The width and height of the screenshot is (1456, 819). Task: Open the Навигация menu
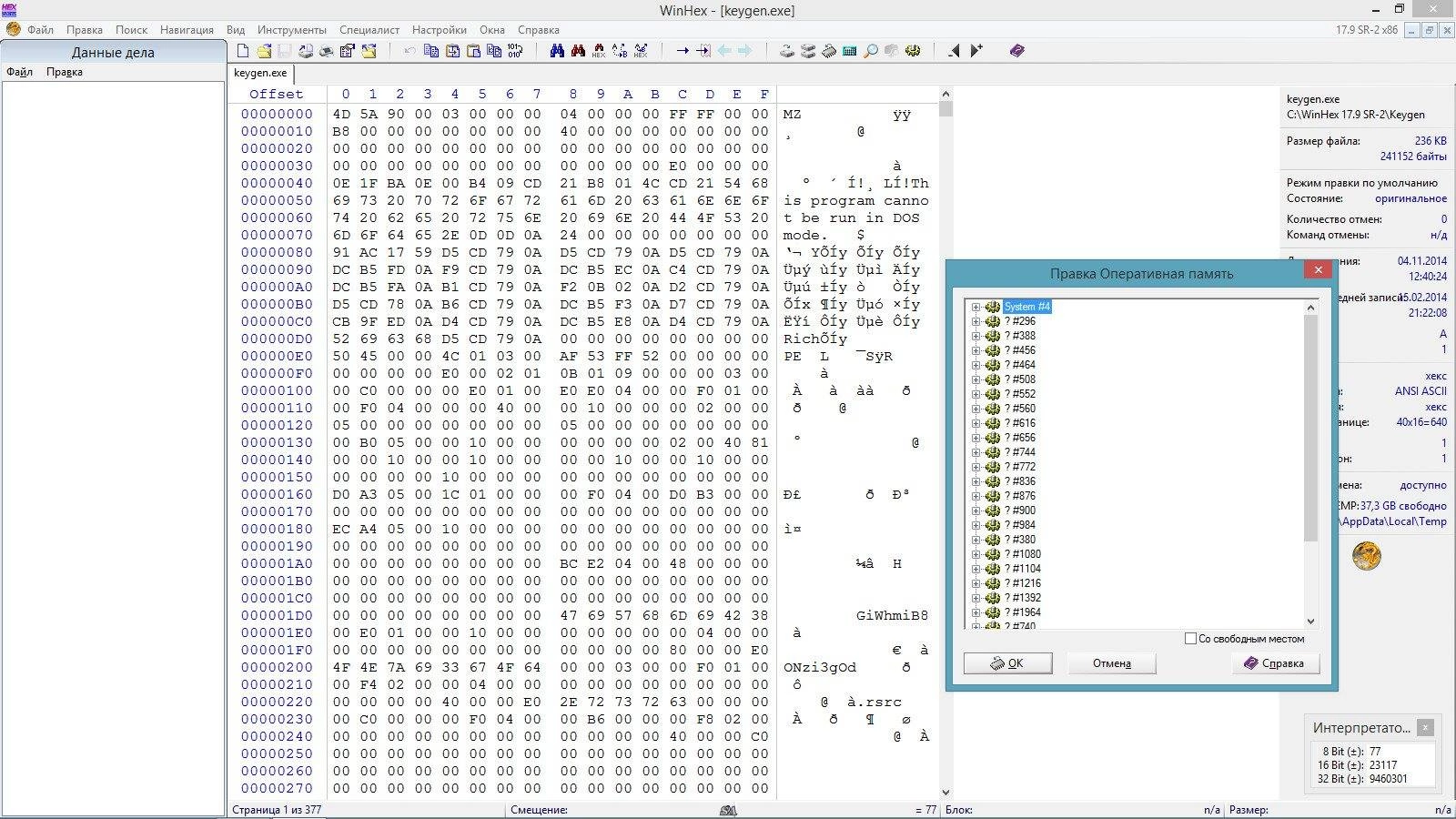pyautogui.click(x=187, y=29)
